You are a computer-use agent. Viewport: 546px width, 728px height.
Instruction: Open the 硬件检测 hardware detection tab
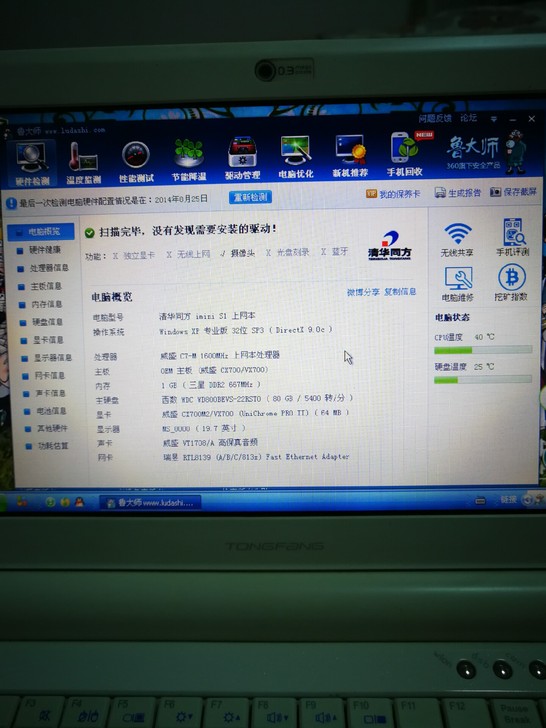(x=32, y=164)
